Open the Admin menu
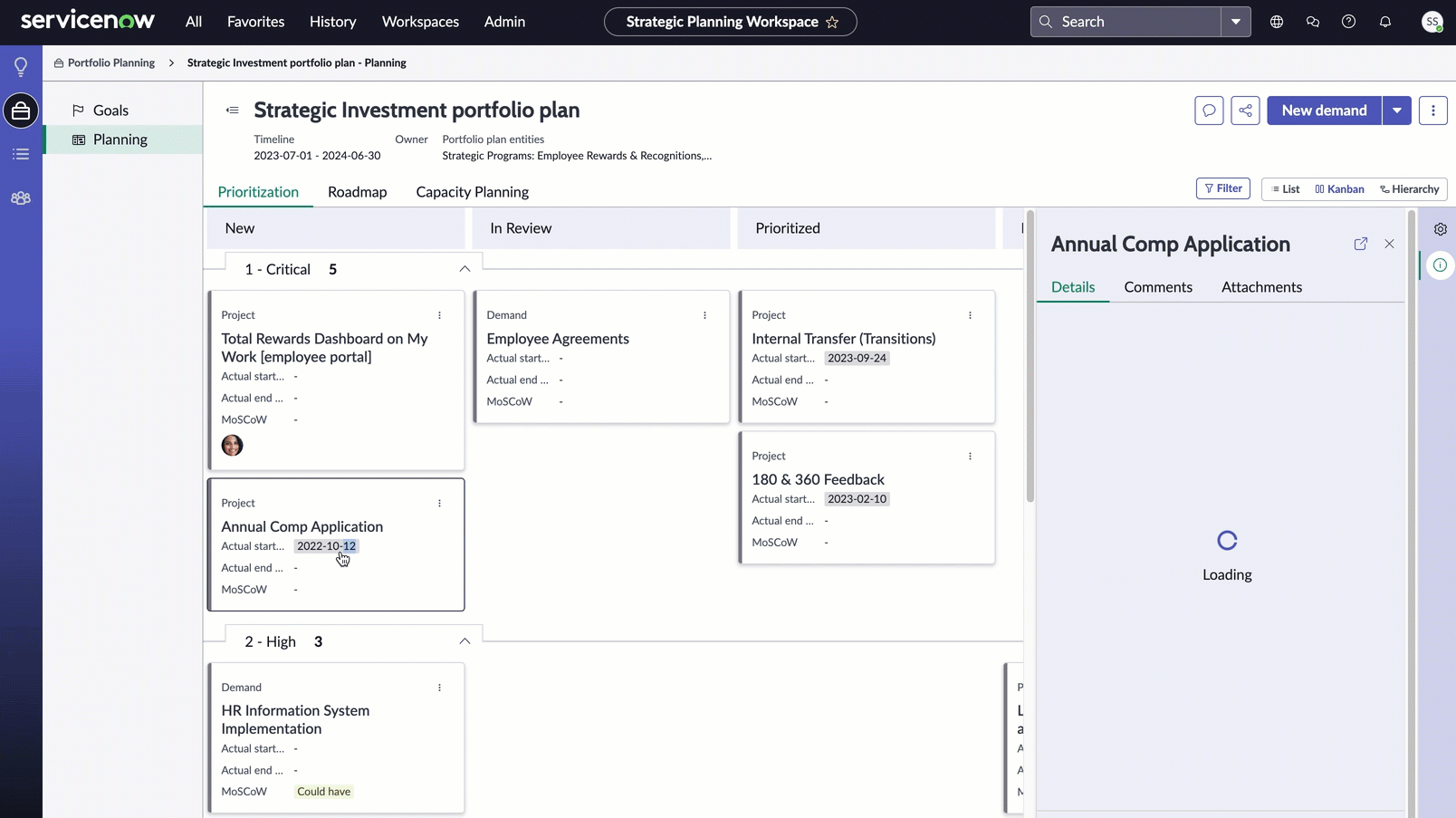The width and height of the screenshot is (1456, 818). [504, 22]
